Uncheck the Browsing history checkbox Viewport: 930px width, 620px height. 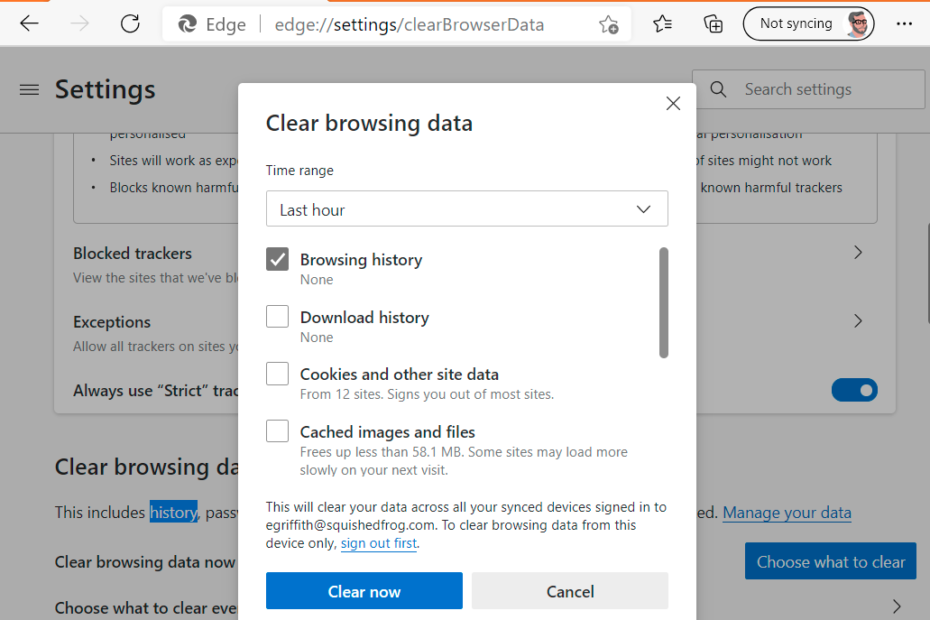277,259
